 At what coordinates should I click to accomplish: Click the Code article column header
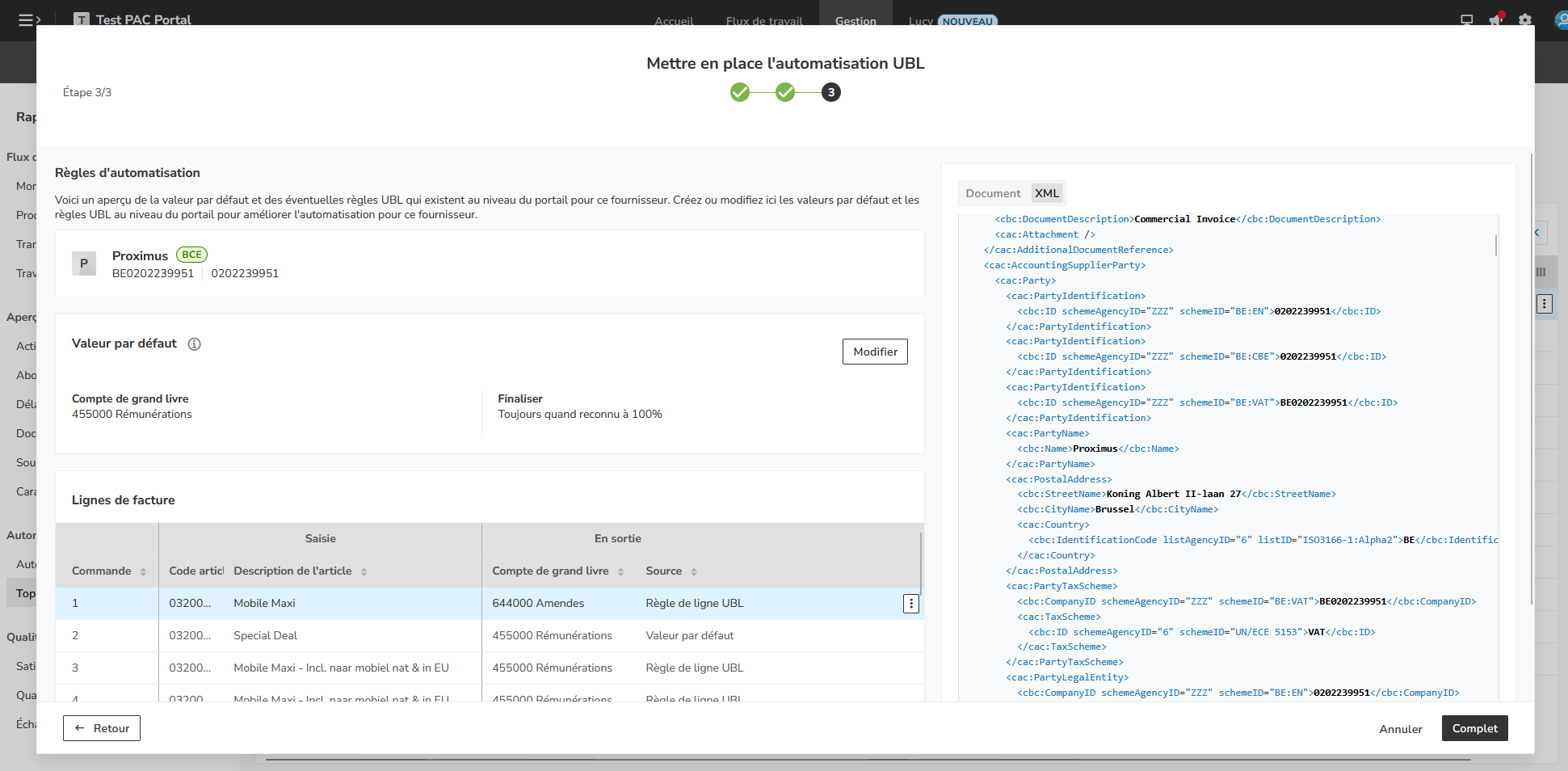[x=196, y=571]
